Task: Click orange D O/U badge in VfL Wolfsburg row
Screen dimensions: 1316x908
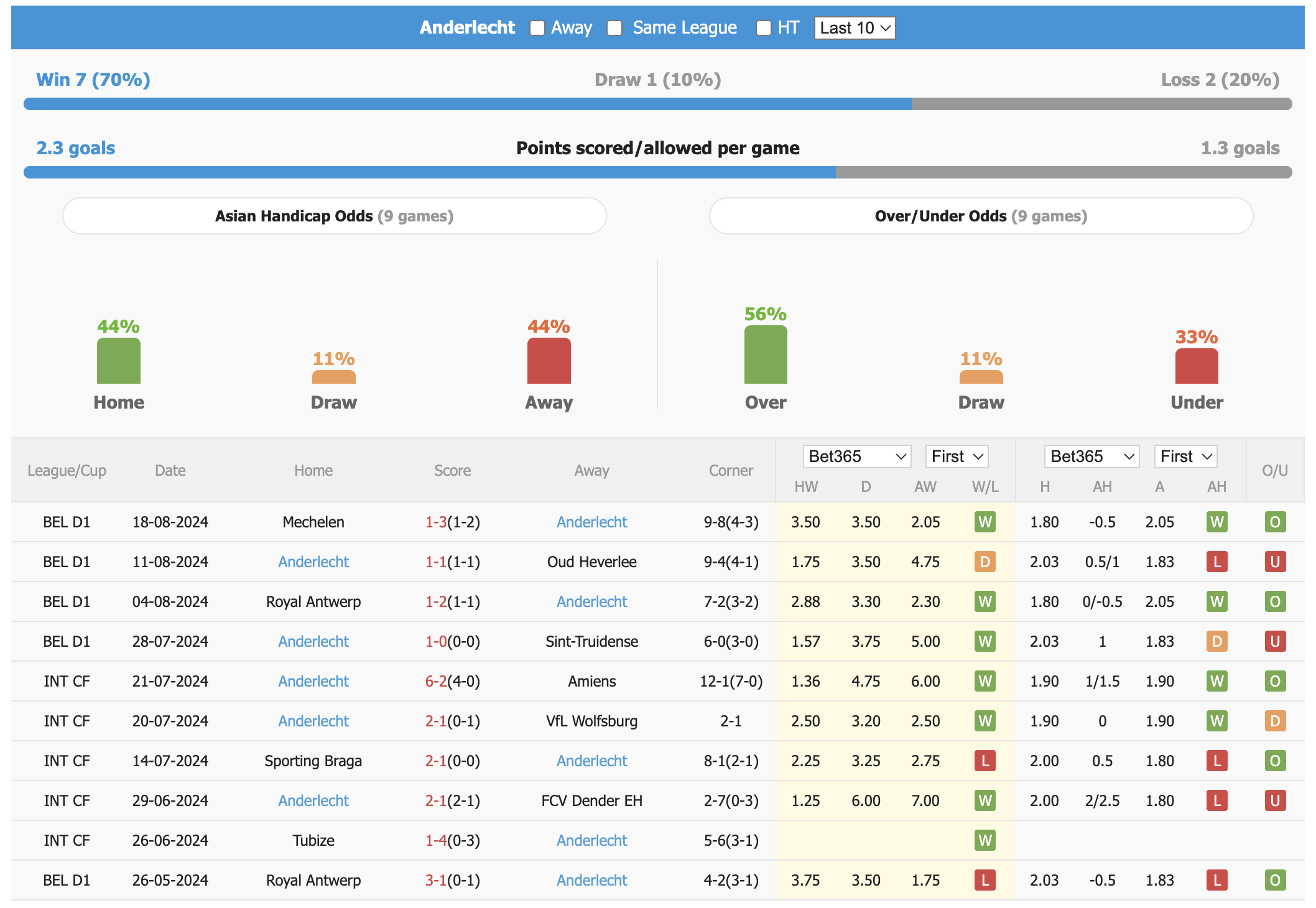Action: pos(1275,721)
